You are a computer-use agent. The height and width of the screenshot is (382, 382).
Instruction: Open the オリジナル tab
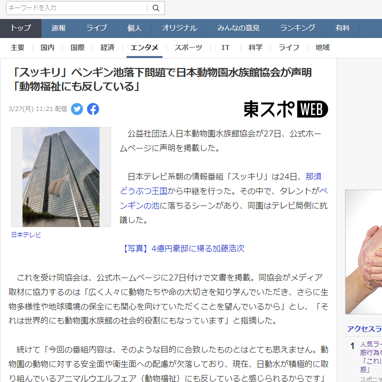[179, 28]
